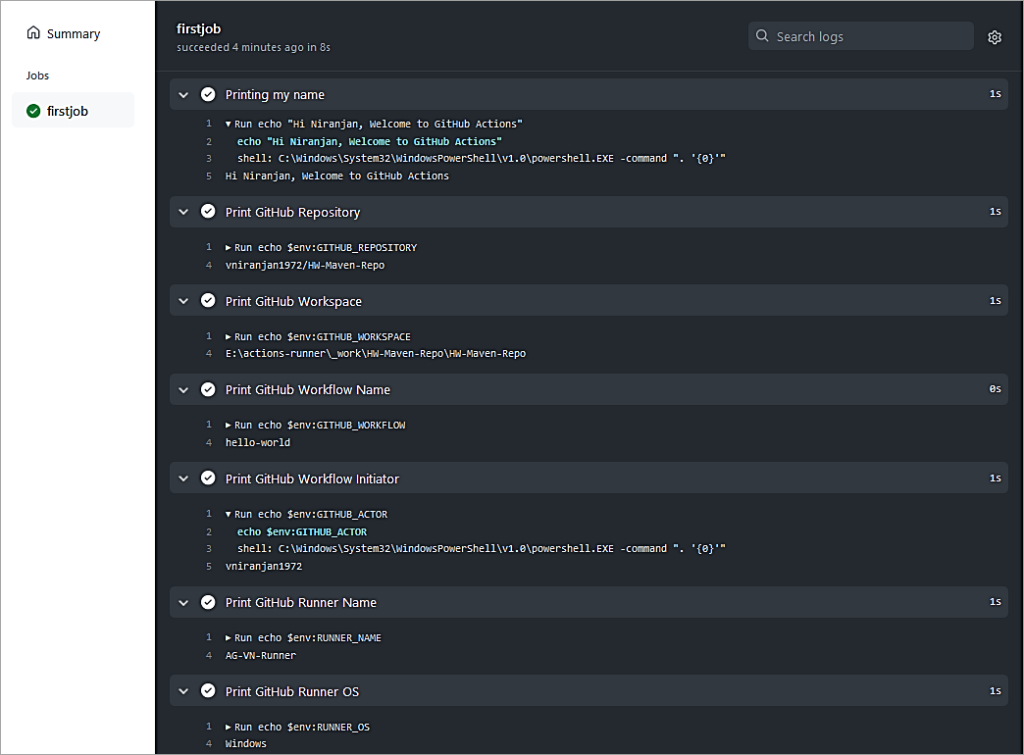Click the check icon beside Print GitHub Runner OS

[x=208, y=691]
